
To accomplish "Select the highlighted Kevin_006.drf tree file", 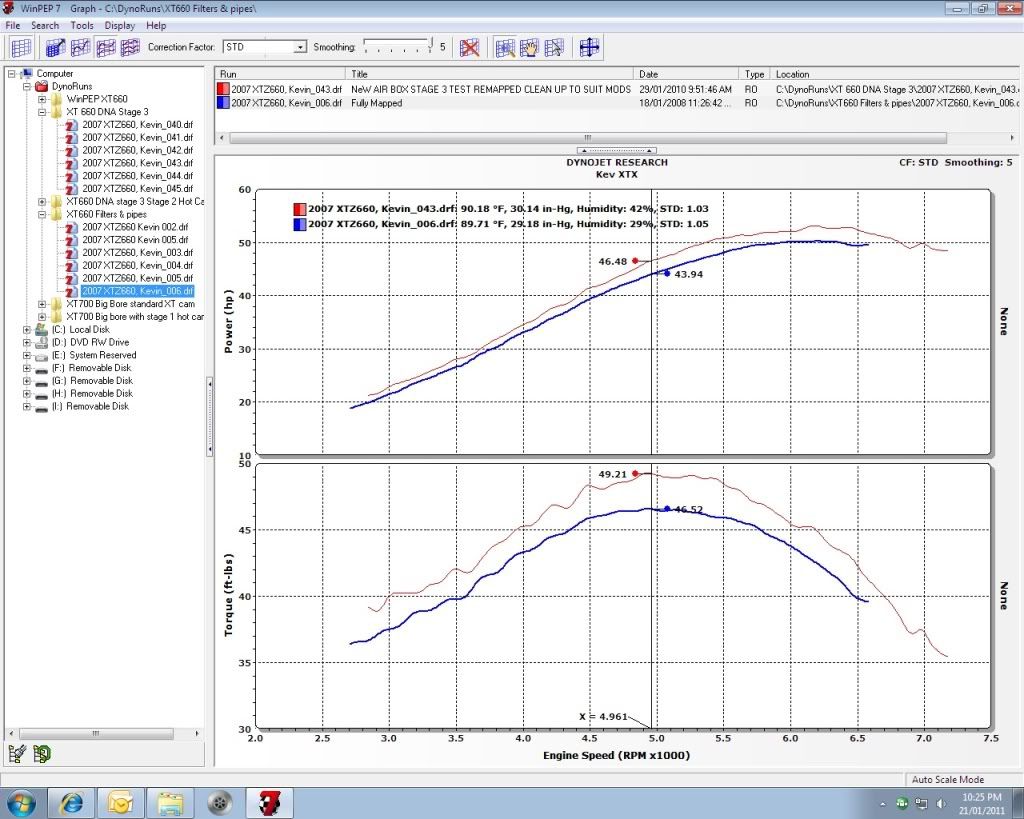I will 137,291.
